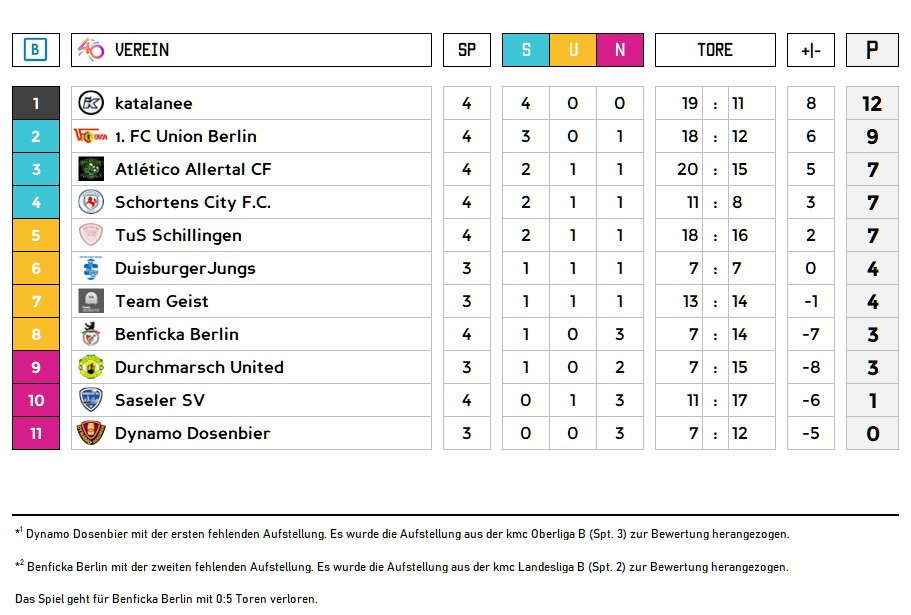Click the 1. FC Union Berlin crest
911x615 pixels.
(91, 136)
